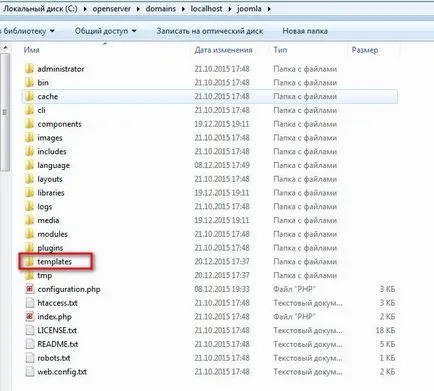
Task: Click the configuration.php file icon
Action: click(x=30, y=289)
